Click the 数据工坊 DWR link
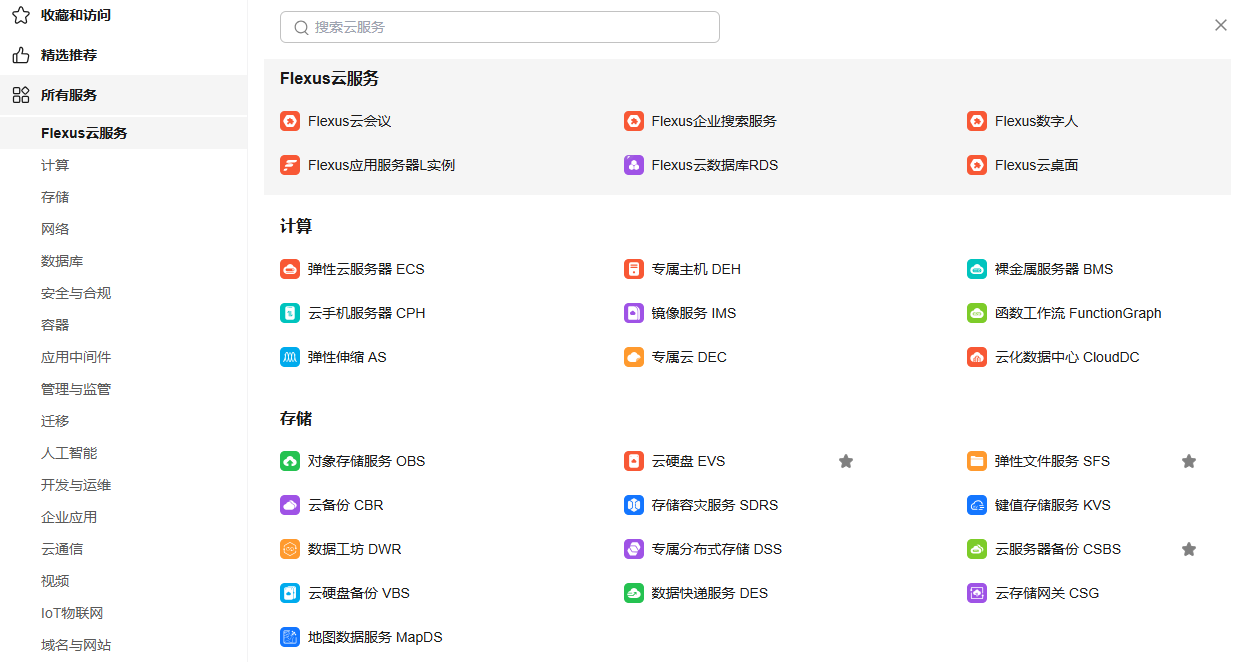 click(x=354, y=549)
